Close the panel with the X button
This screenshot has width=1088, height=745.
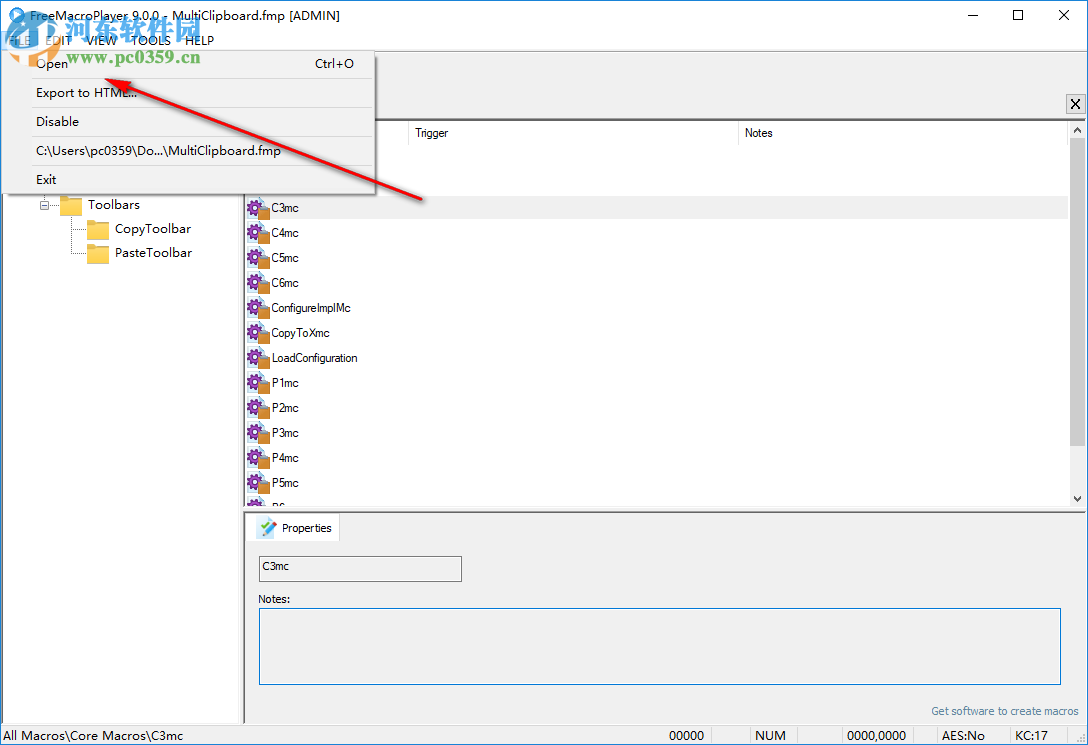(1075, 104)
